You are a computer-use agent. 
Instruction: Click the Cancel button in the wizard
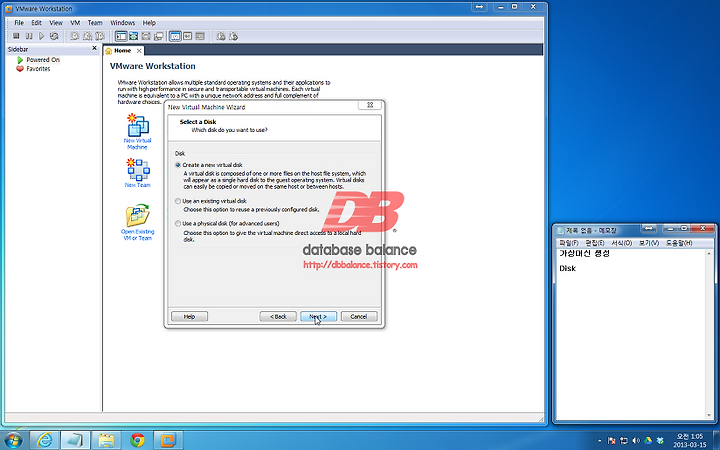pos(359,316)
